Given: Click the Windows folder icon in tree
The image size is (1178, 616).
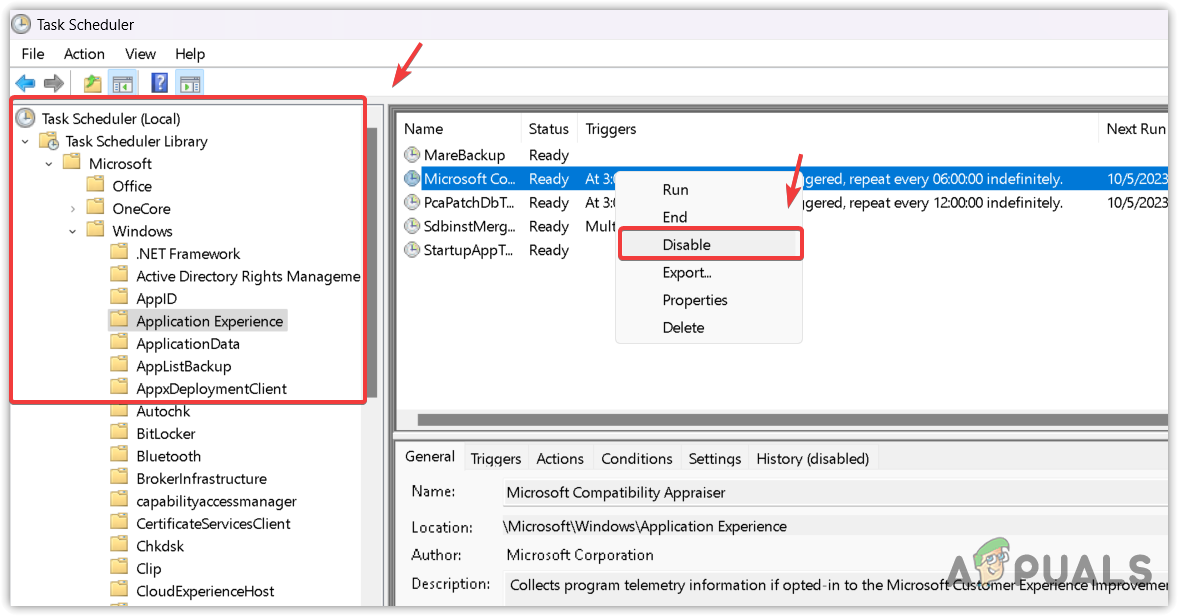Looking at the screenshot, I should point(95,230).
